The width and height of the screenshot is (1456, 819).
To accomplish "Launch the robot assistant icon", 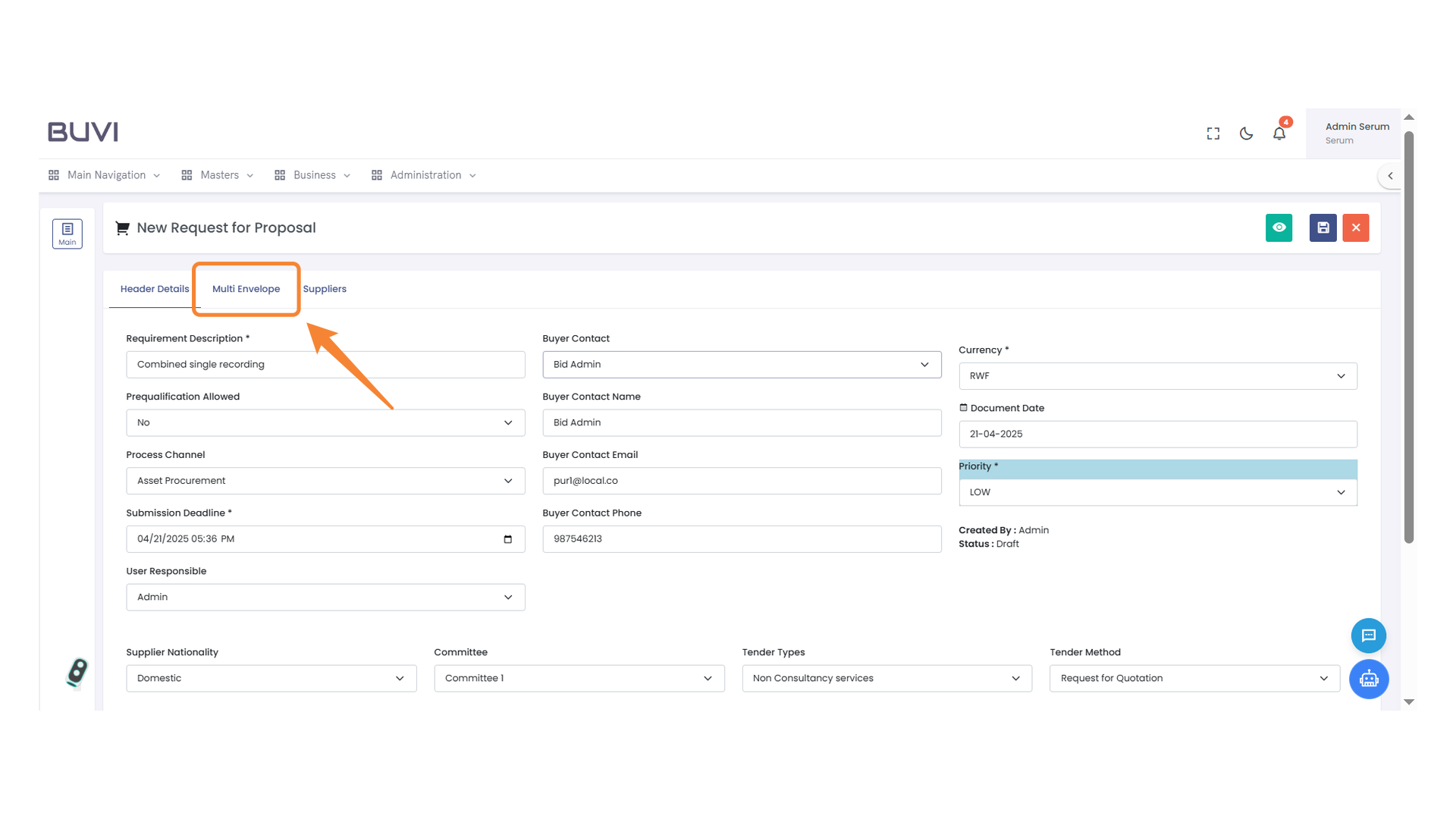I will pyautogui.click(x=1368, y=679).
